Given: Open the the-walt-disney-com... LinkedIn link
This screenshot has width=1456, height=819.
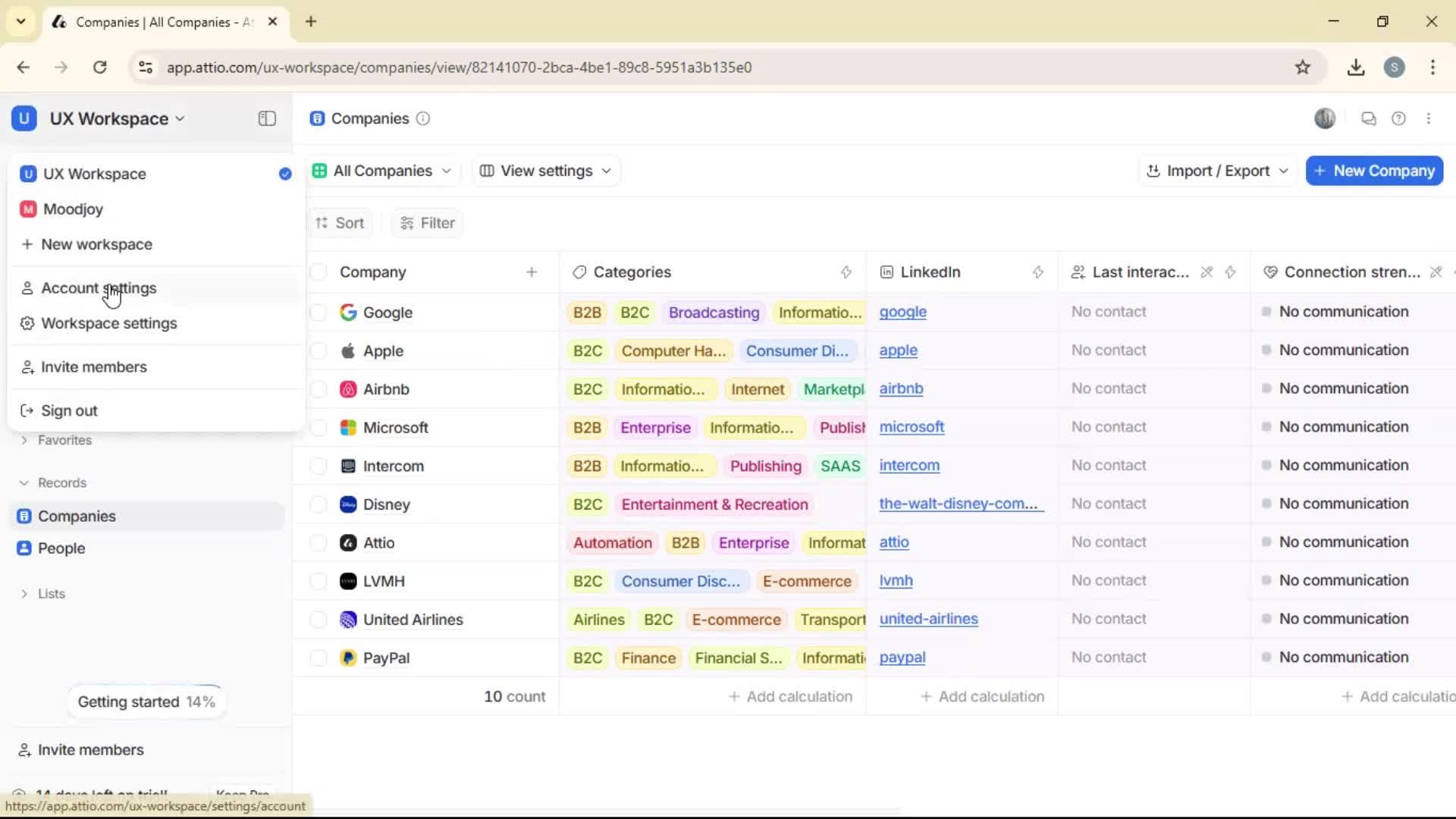Looking at the screenshot, I should [962, 504].
